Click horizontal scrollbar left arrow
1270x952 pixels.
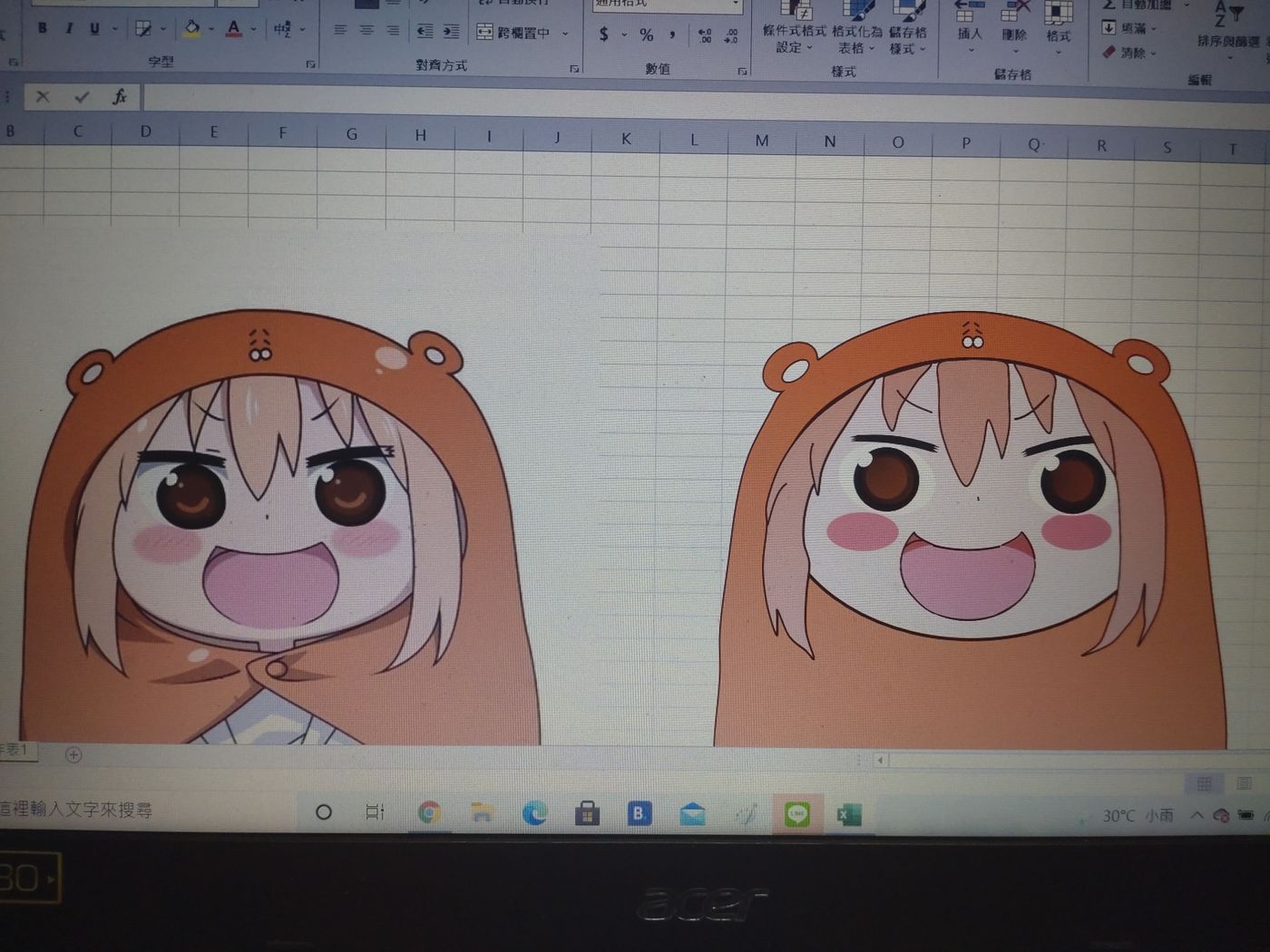click(x=880, y=760)
